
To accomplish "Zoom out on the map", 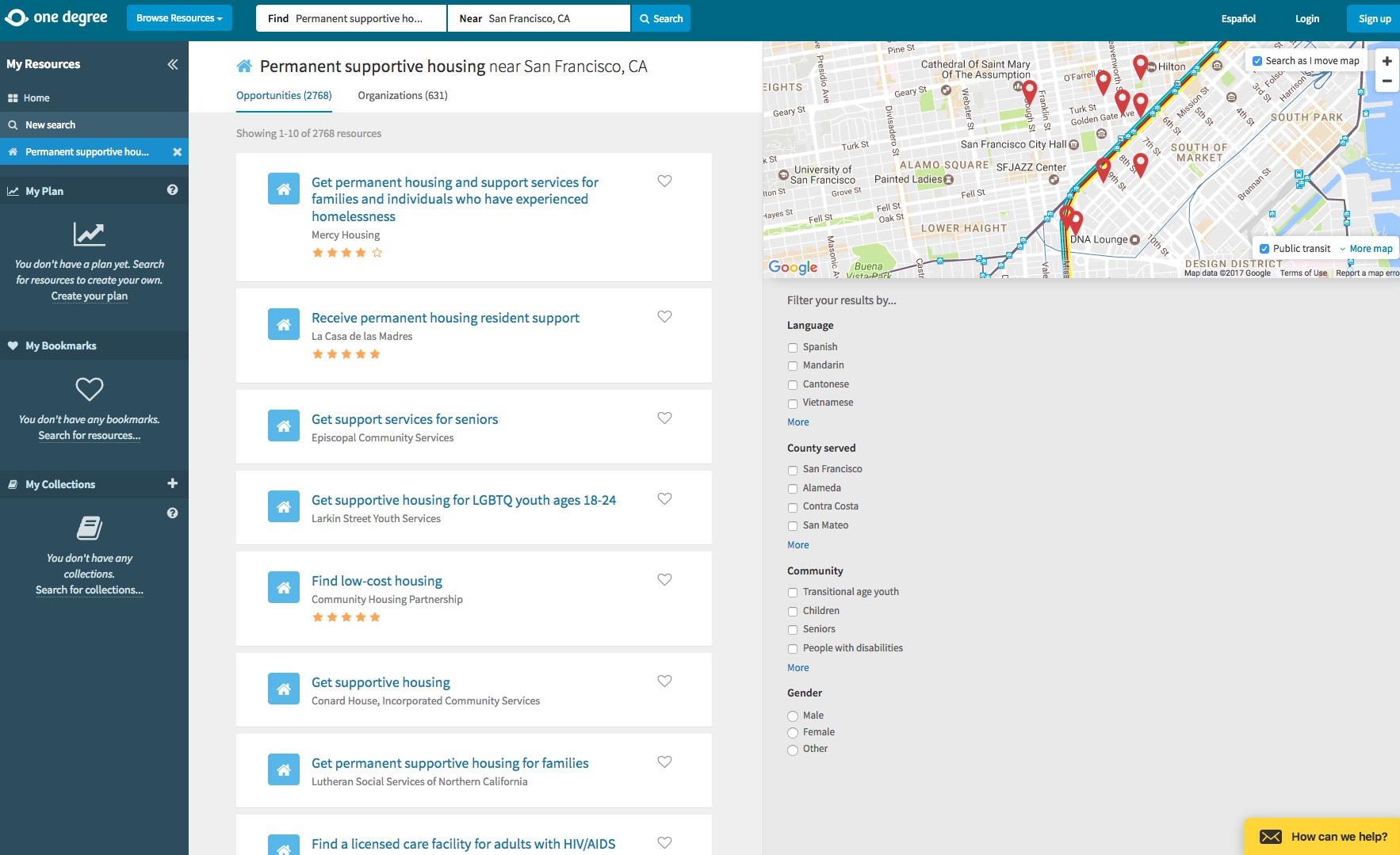I will (1387, 81).
